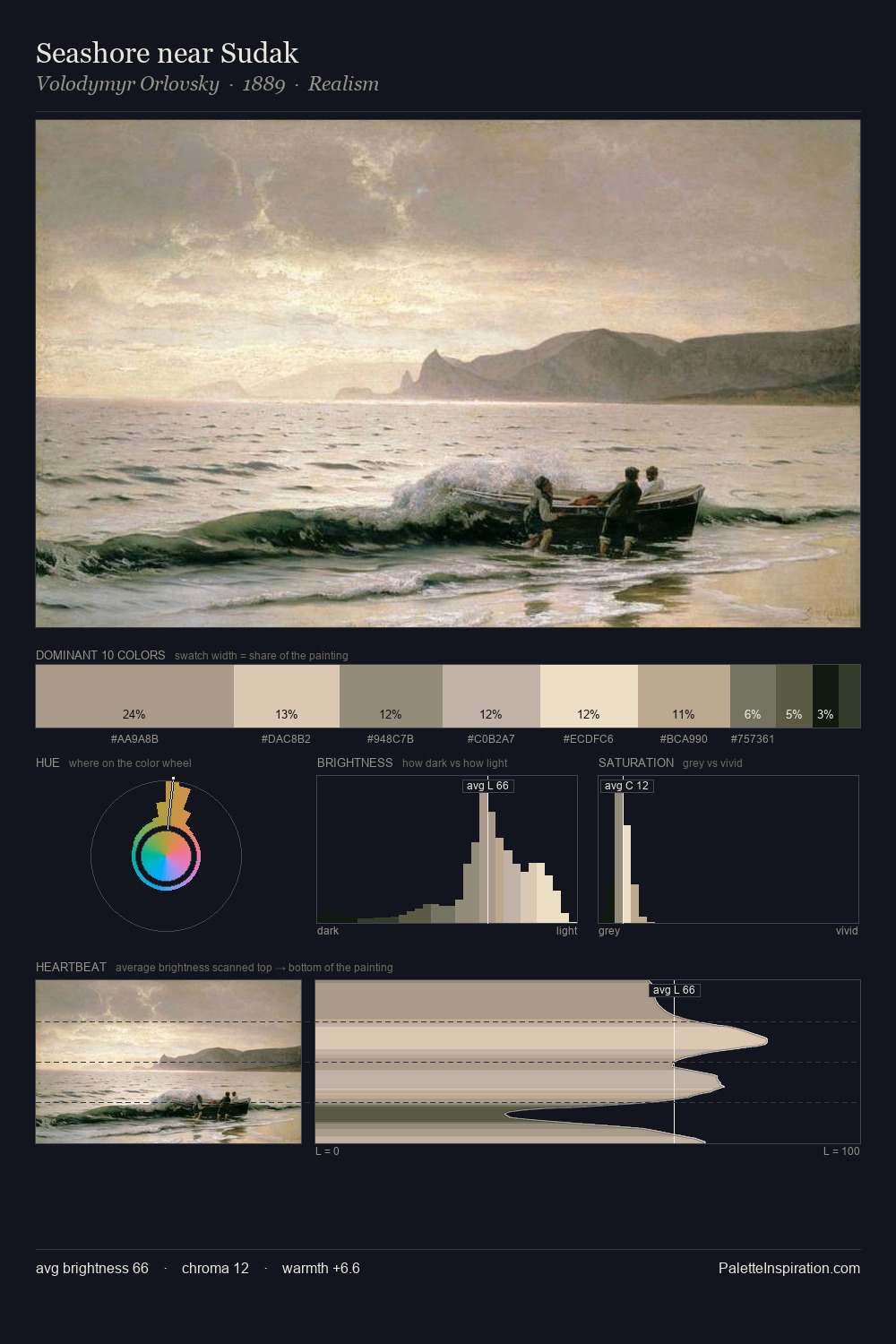Click the saturation 'avg C 12' label

pyautogui.click(x=626, y=786)
